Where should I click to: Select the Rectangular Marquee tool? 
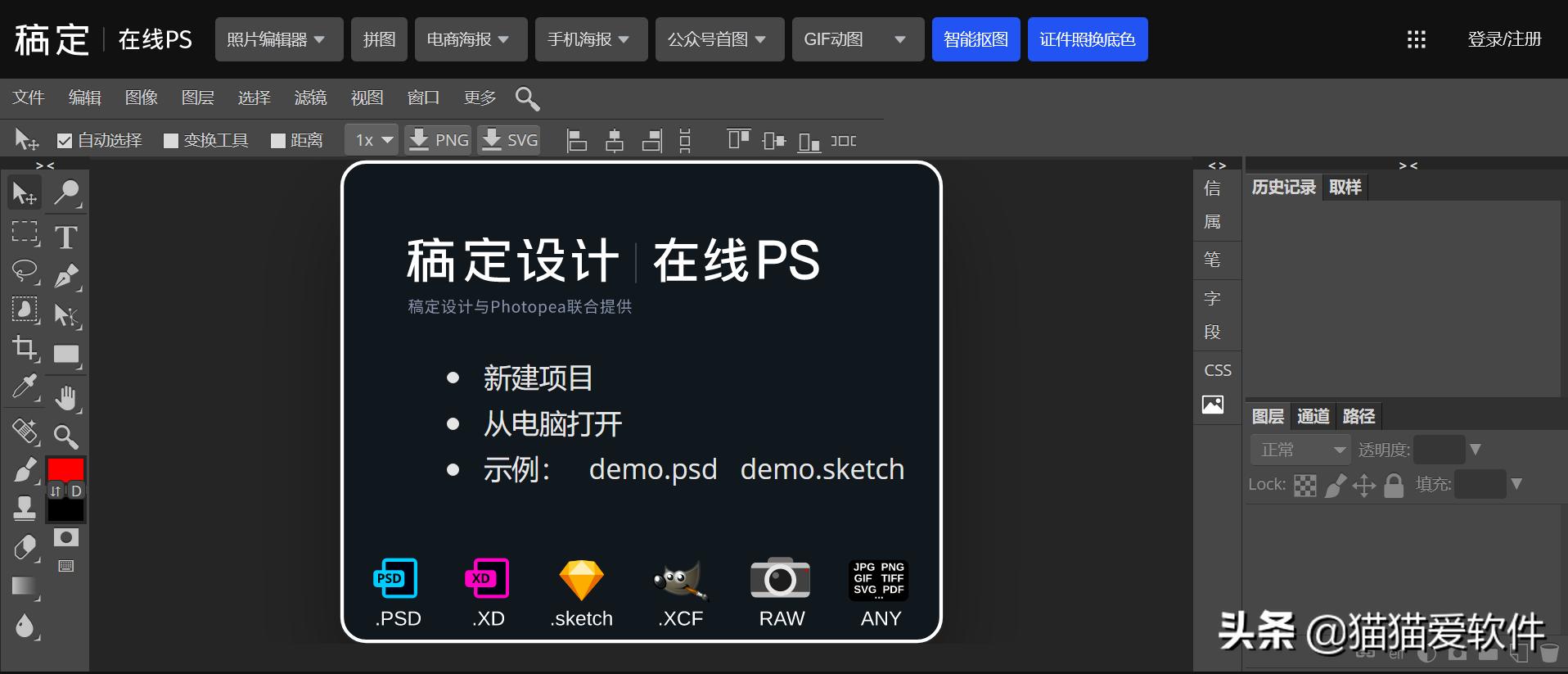[25, 233]
